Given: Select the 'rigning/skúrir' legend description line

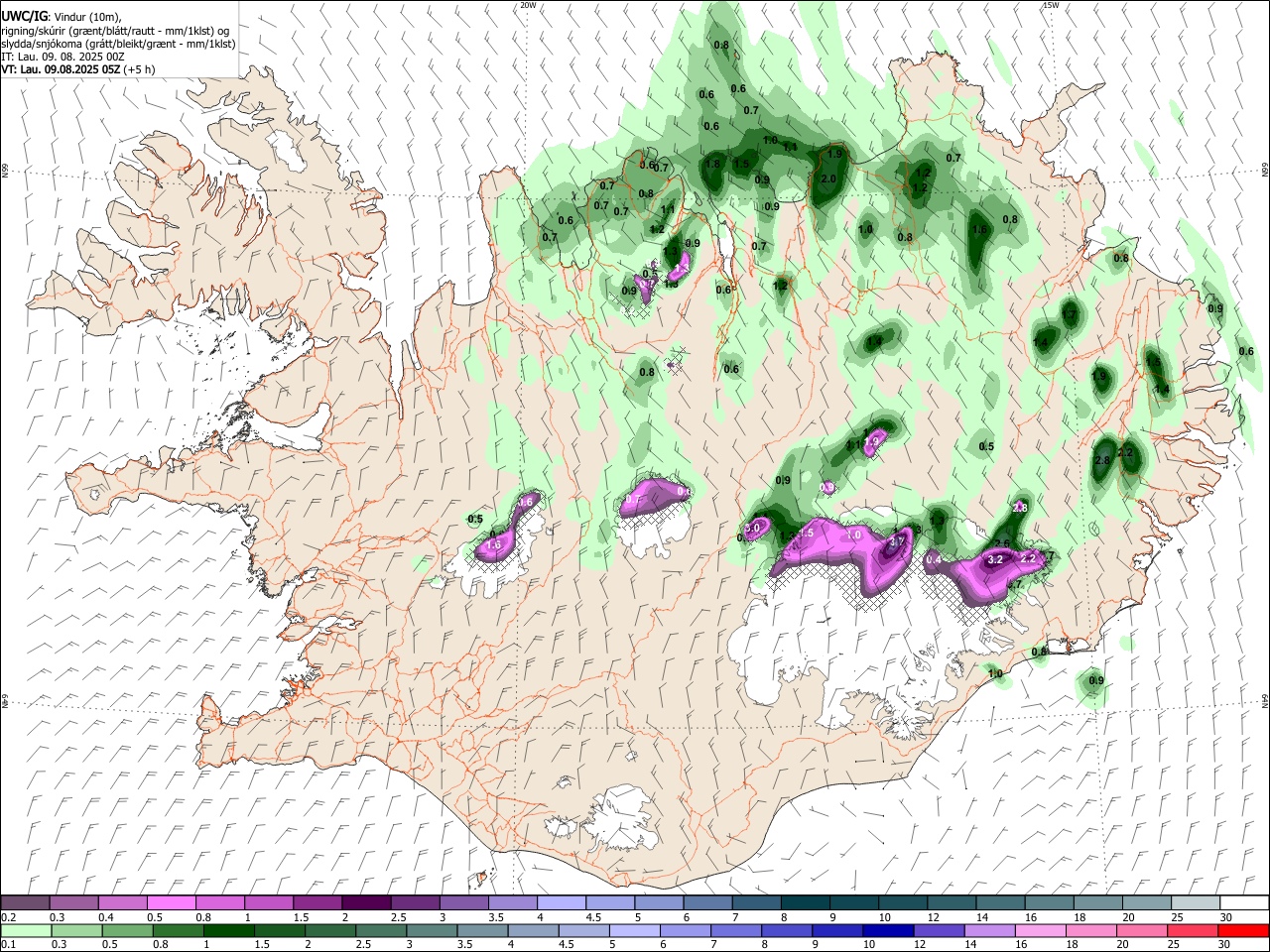Looking at the screenshot, I should (116, 31).
